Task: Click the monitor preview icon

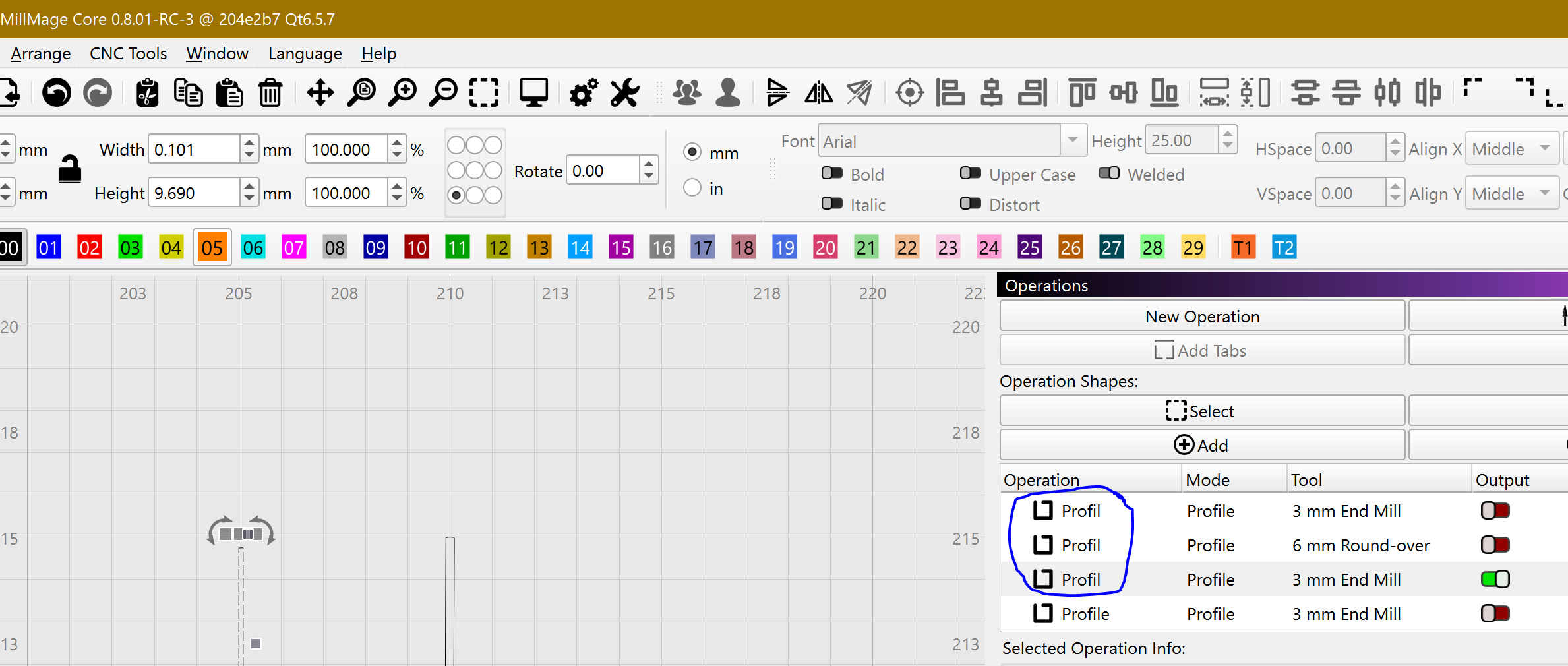Action: click(x=533, y=92)
